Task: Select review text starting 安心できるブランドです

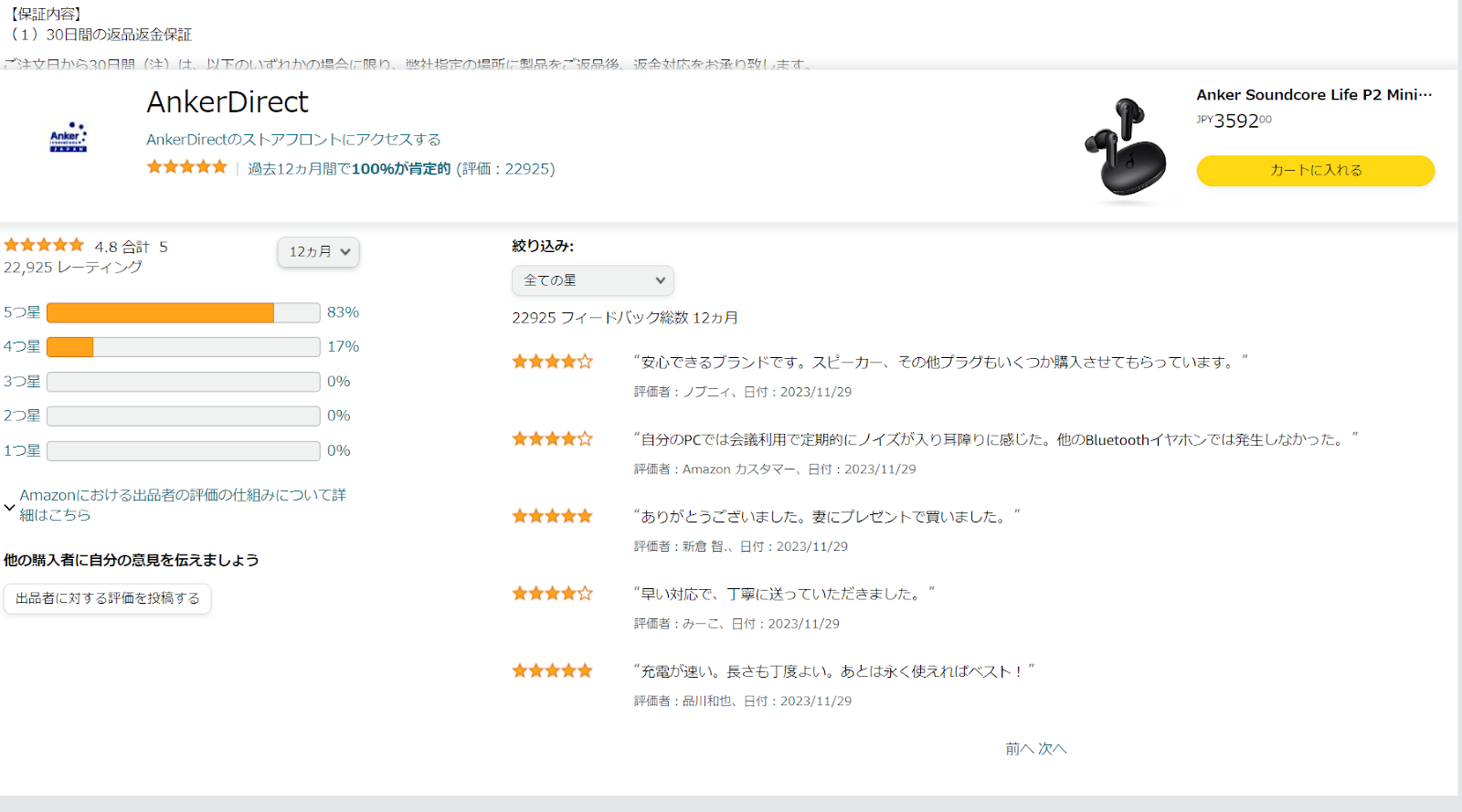Action: pyautogui.click(x=940, y=363)
